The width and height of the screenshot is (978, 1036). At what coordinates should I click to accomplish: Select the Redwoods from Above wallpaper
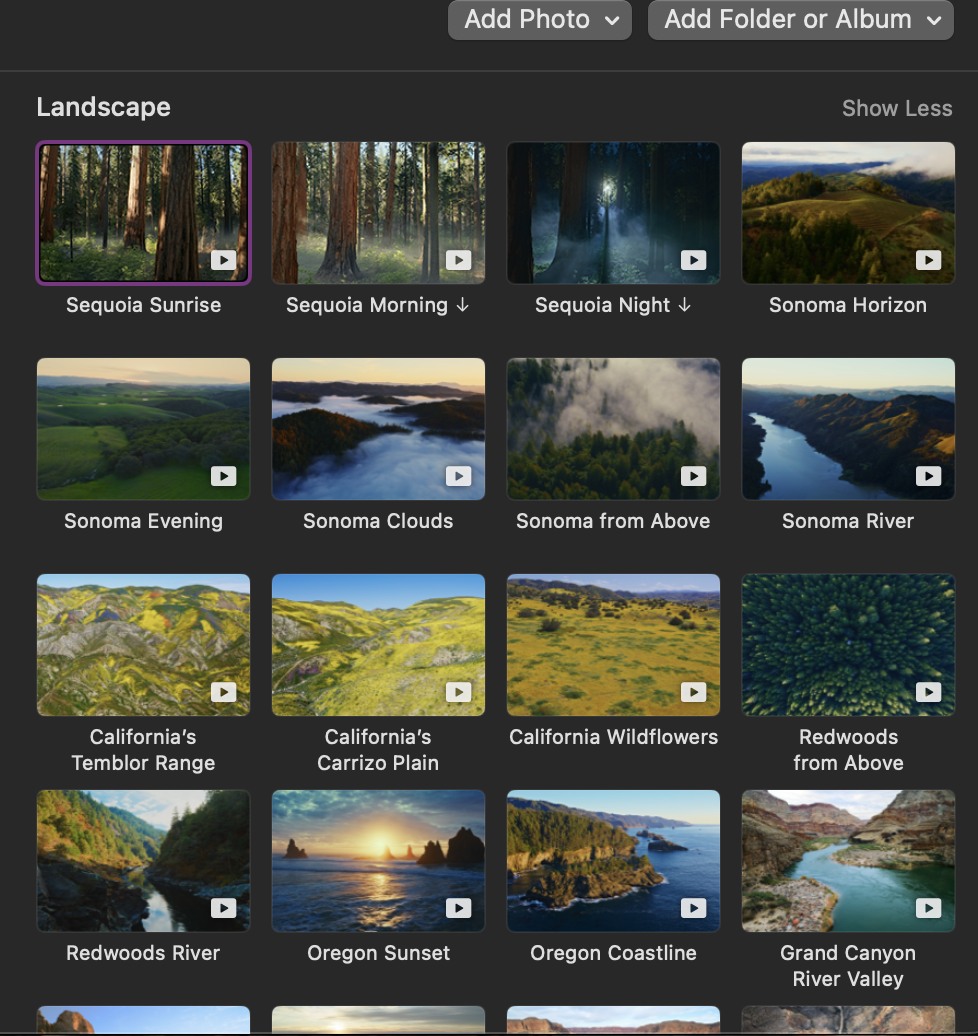(x=848, y=644)
